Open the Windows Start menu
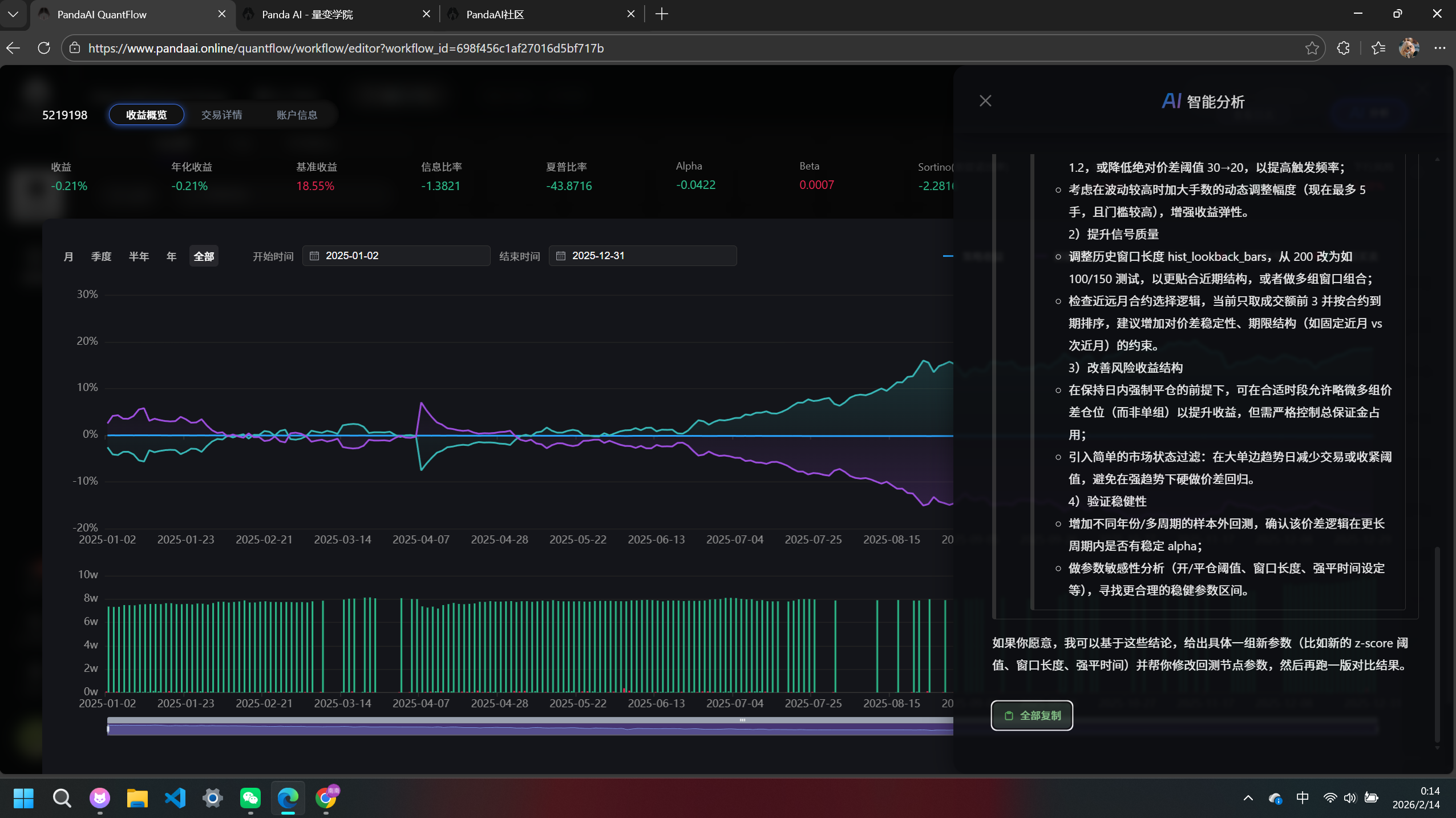The height and width of the screenshot is (818, 1456). click(23, 798)
